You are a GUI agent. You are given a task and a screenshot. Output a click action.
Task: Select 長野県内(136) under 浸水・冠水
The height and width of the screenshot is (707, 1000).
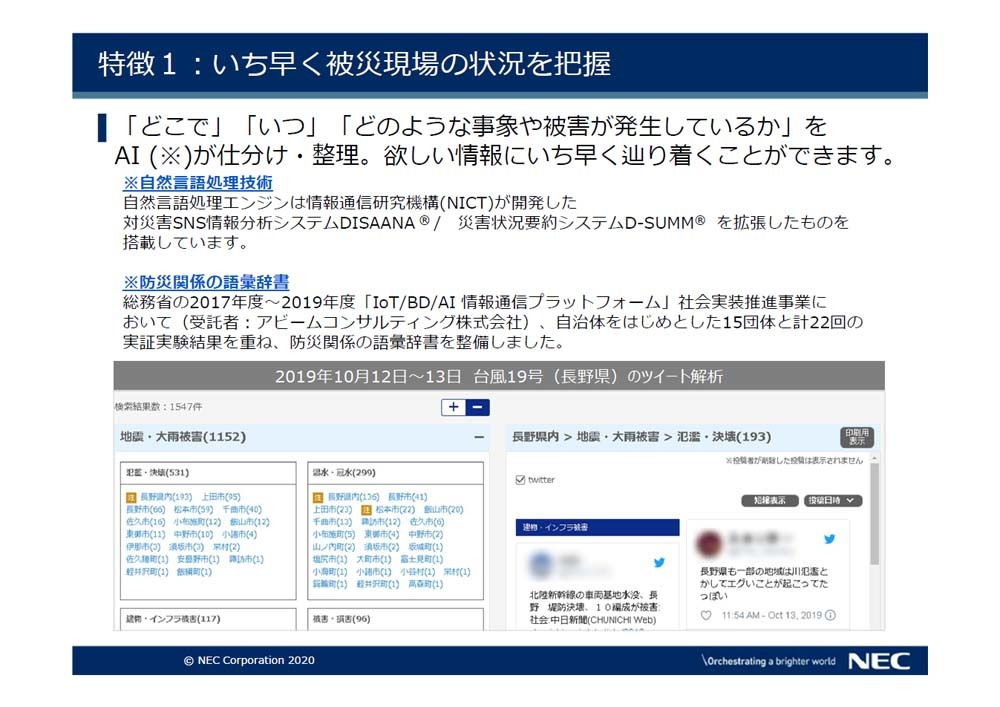coord(353,497)
